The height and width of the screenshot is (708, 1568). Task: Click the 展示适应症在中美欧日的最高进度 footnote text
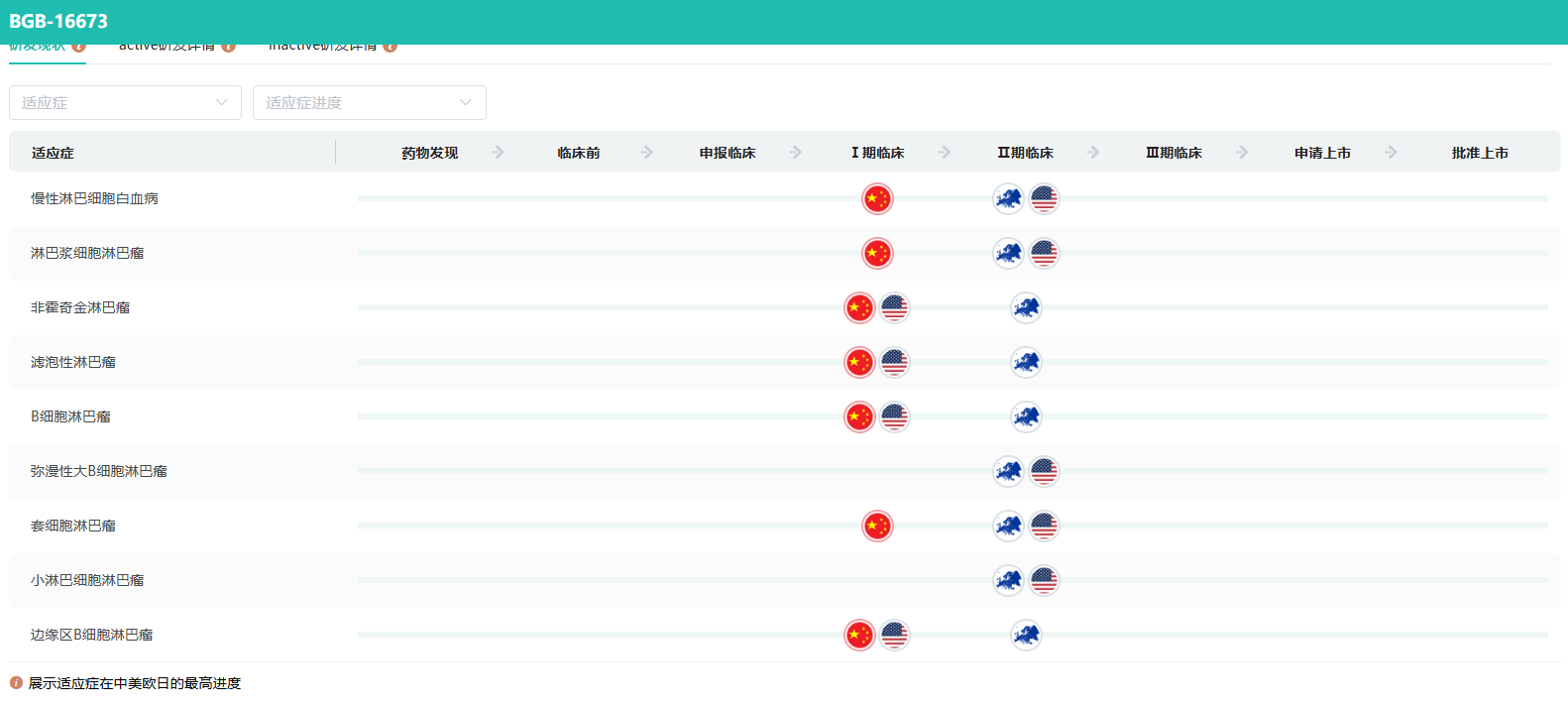click(135, 683)
